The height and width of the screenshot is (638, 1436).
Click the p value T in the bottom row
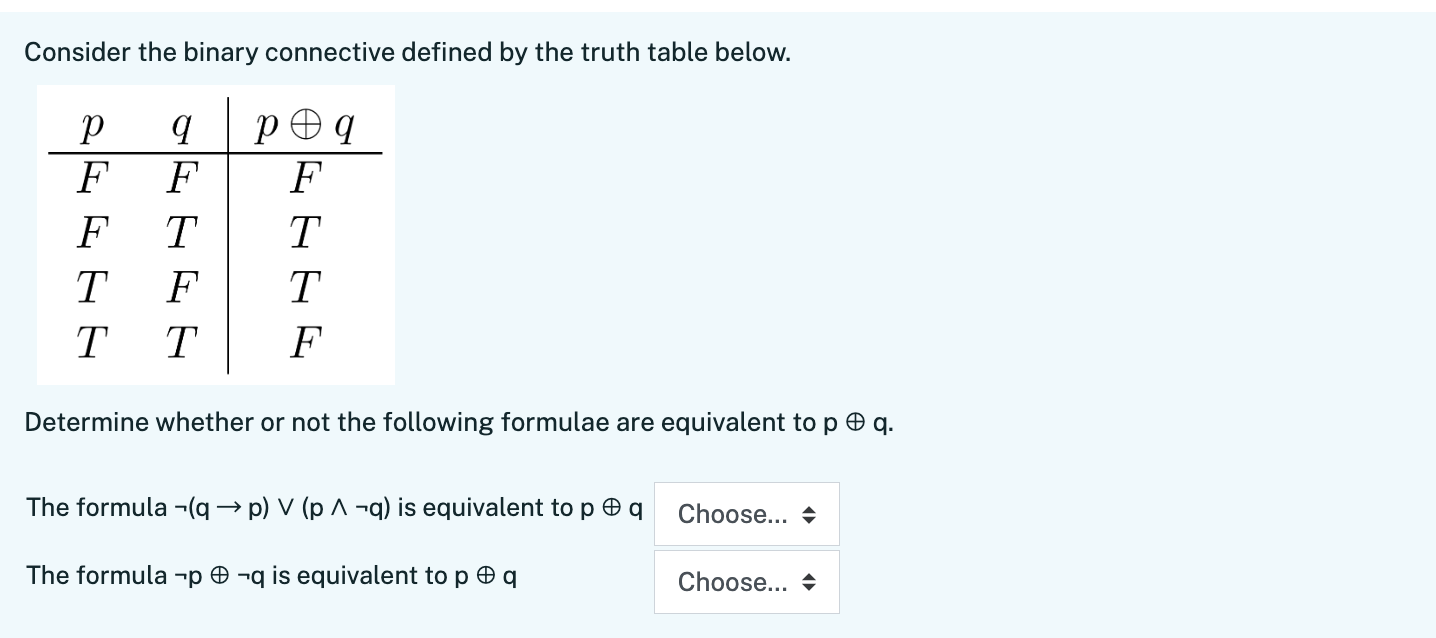(92, 345)
